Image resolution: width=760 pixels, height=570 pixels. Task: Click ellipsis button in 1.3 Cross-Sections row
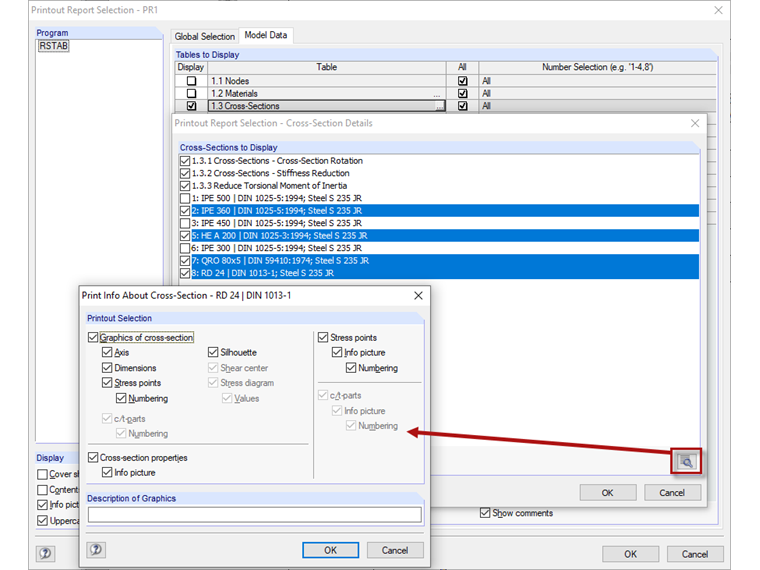coord(439,106)
